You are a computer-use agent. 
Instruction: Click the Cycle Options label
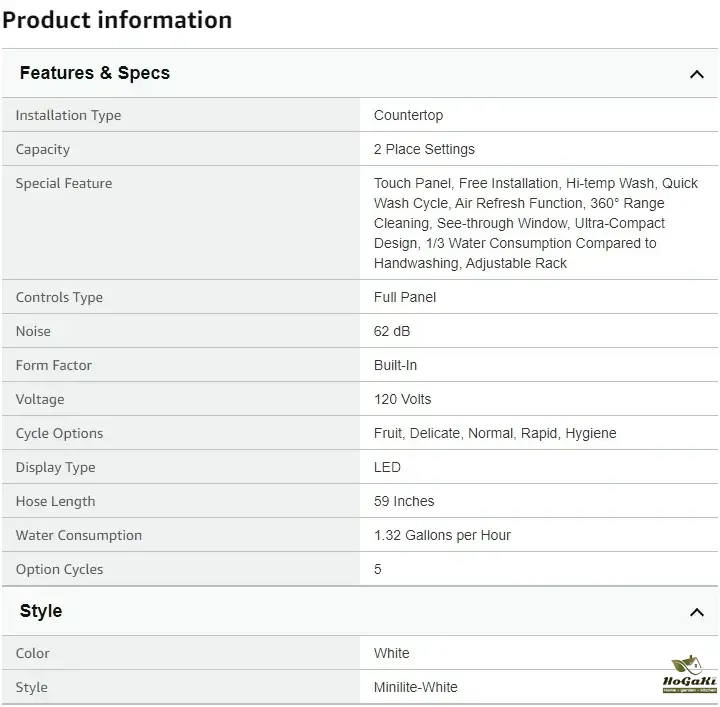coord(59,433)
